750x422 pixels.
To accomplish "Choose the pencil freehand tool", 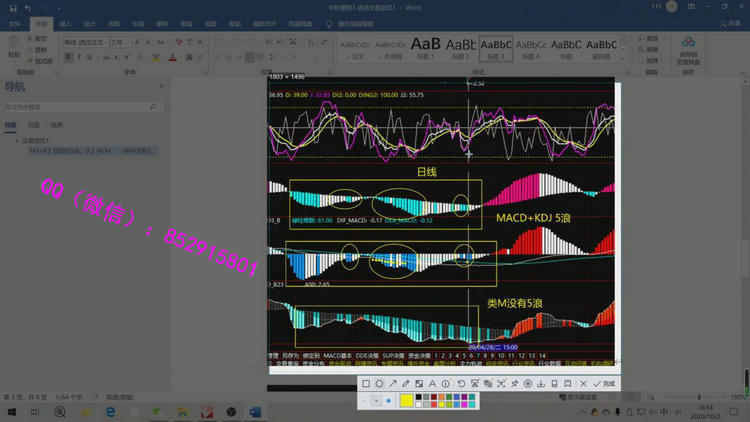I will 405,384.
